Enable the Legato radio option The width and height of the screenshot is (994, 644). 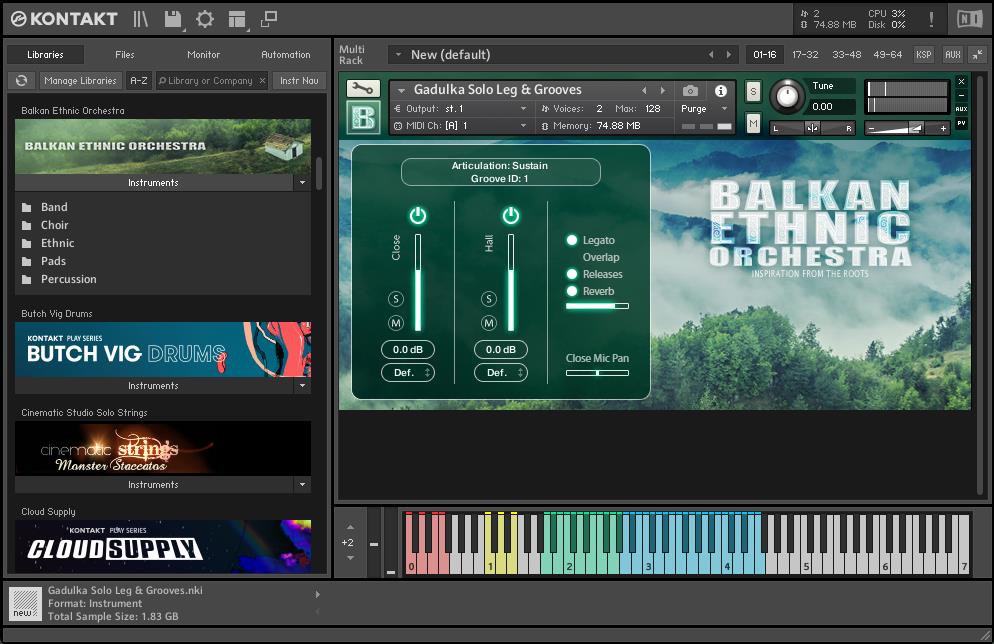click(x=573, y=240)
